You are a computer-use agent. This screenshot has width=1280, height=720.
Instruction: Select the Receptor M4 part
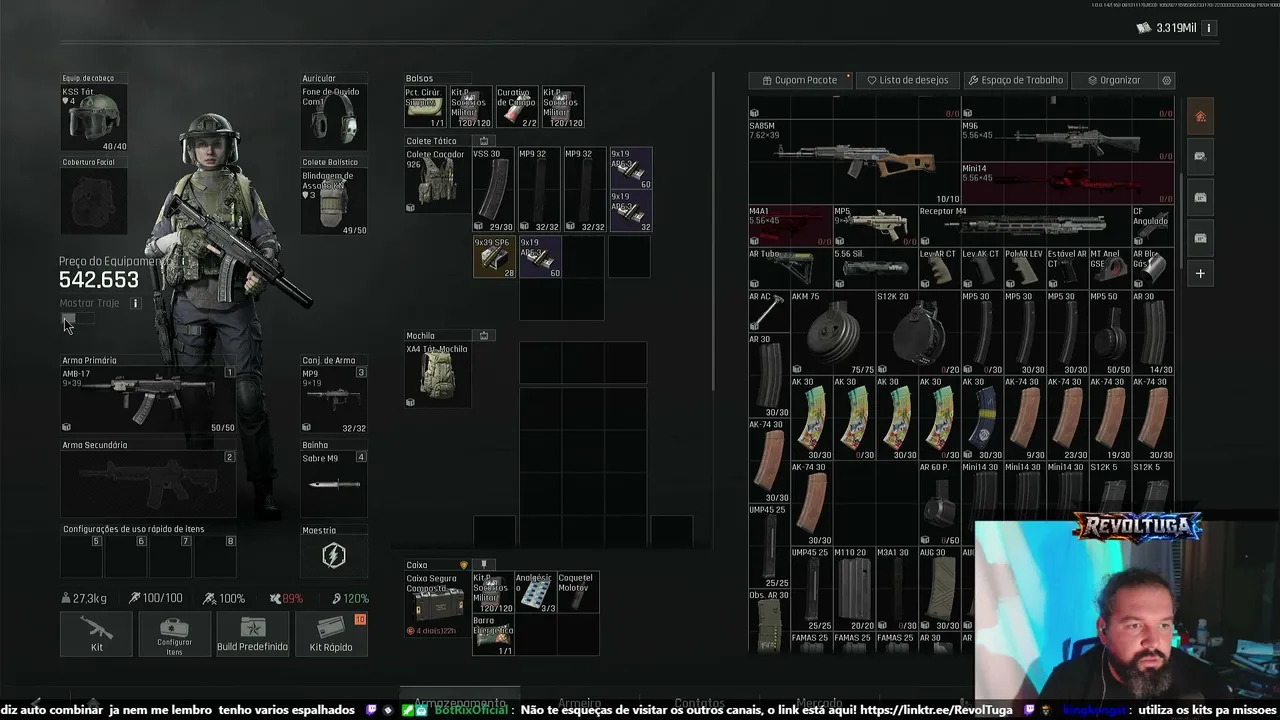[x=1024, y=225]
